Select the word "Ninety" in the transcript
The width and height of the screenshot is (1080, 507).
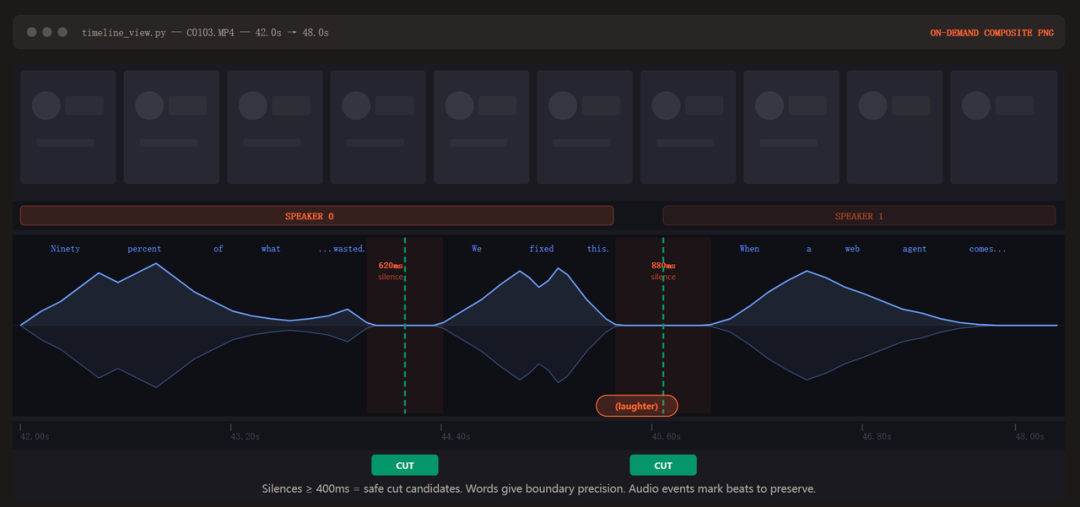(x=65, y=249)
